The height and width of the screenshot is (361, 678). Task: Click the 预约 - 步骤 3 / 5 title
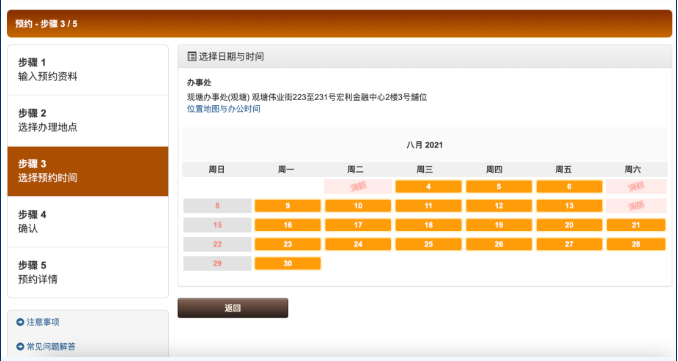(x=46, y=24)
